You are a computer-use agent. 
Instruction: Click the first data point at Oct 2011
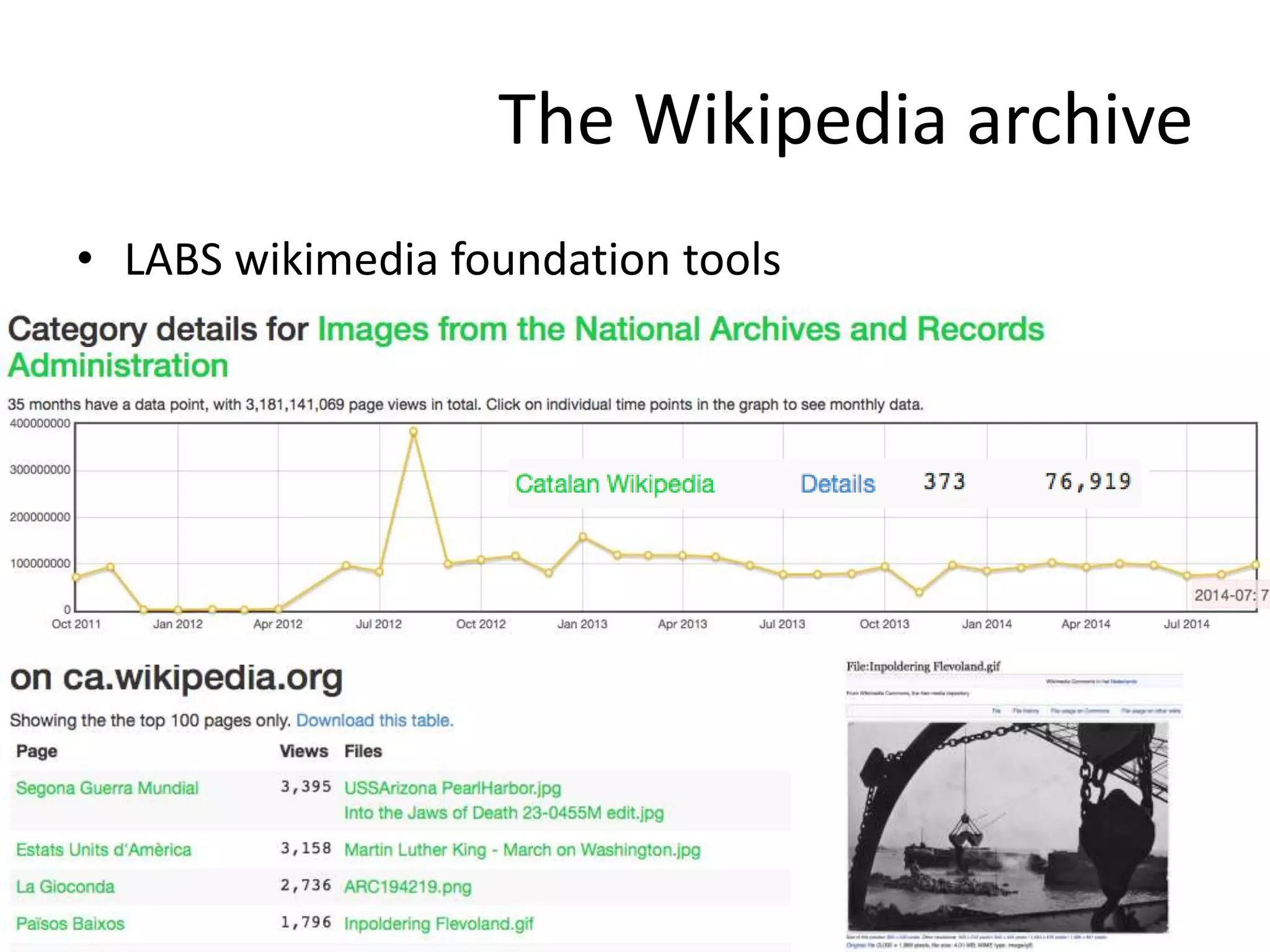[x=76, y=577]
